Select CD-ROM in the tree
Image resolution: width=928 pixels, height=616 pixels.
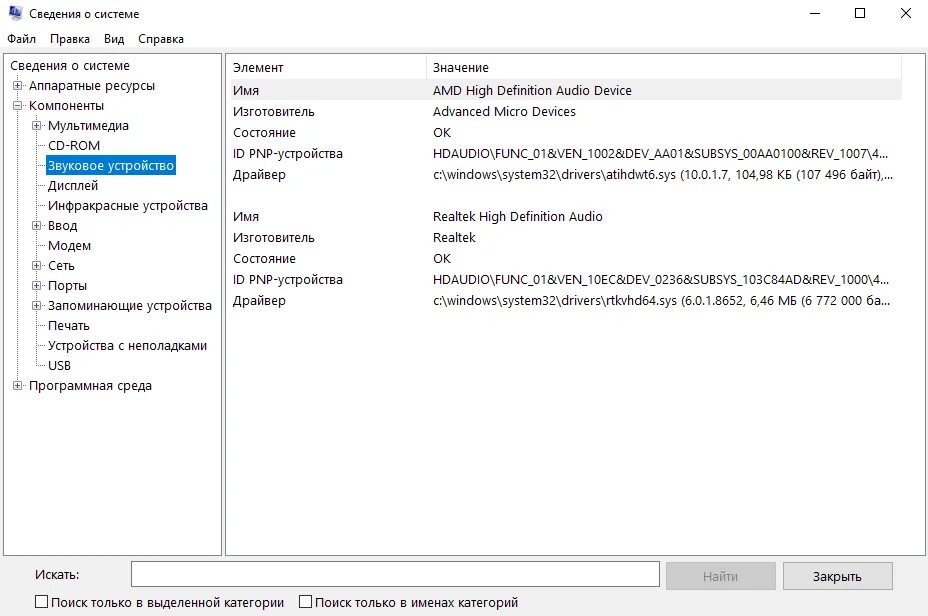tap(74, 146)
